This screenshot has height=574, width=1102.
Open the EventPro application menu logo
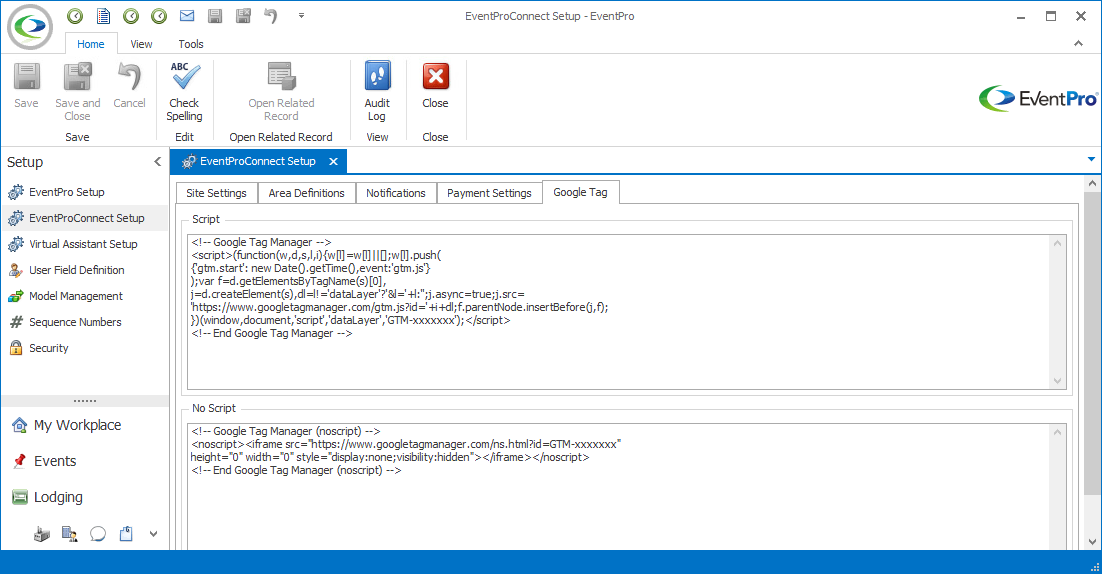30,27
